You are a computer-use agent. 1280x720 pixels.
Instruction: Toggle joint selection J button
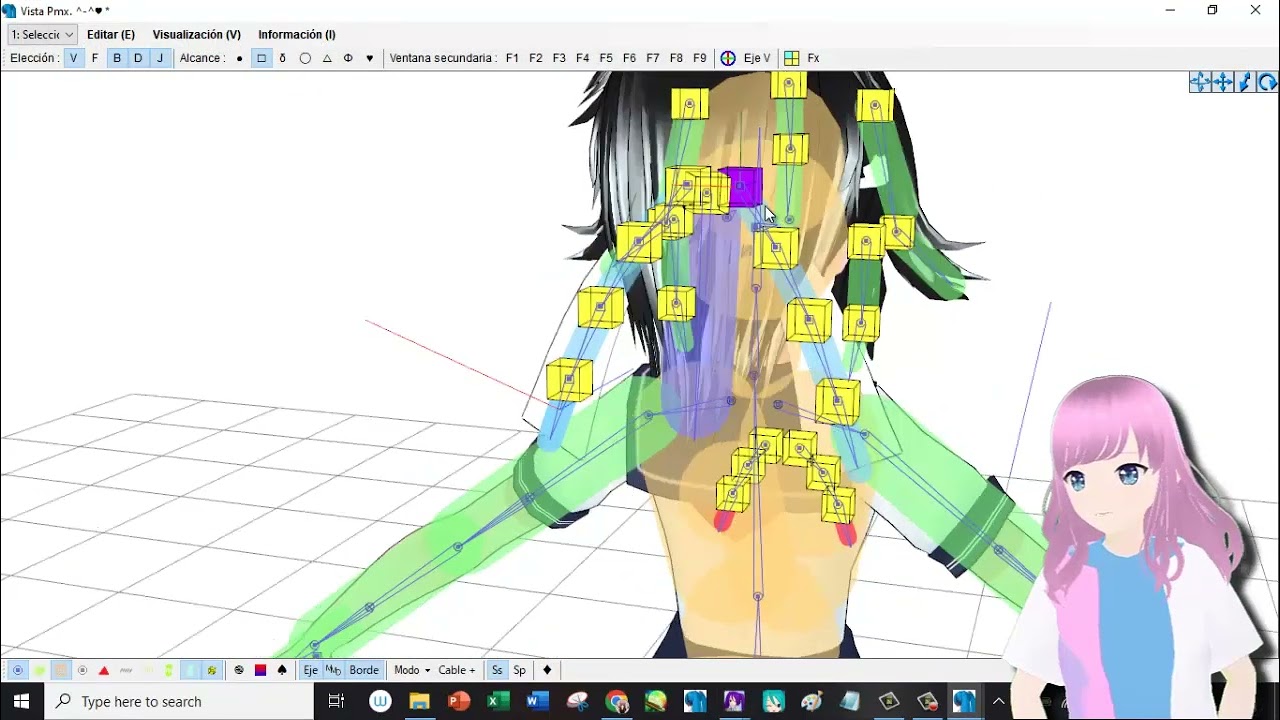[x=159, y=58]
